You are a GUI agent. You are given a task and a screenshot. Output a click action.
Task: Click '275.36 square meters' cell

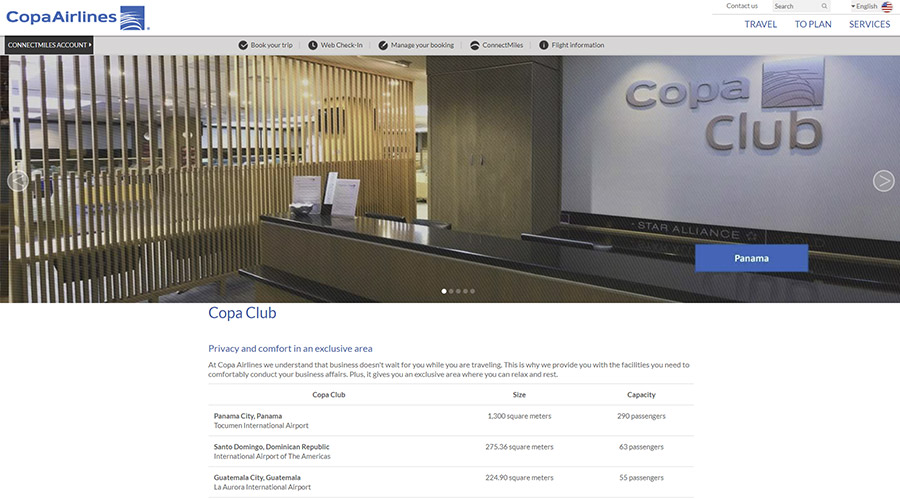click(x=519, y=447)
